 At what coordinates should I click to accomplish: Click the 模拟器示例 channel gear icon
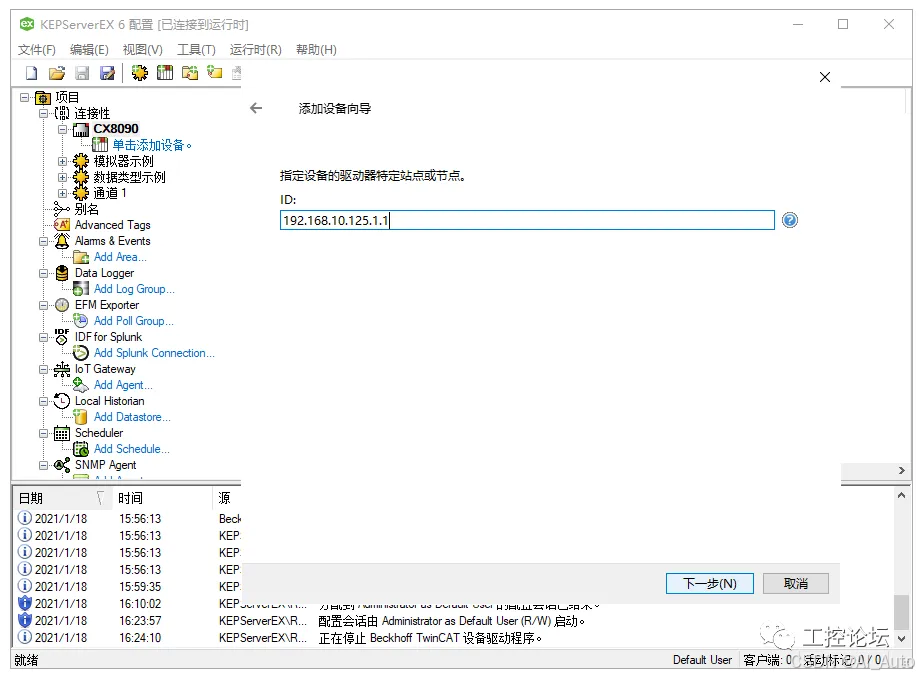(x=81, y=161)
